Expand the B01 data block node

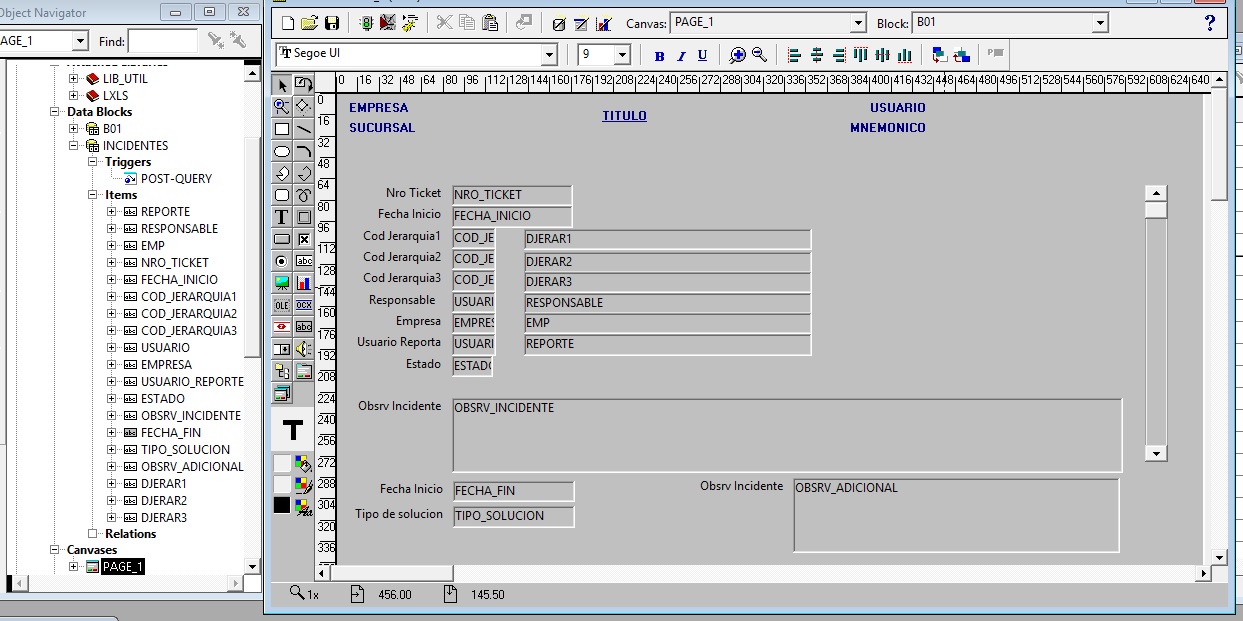pos(73,129)
